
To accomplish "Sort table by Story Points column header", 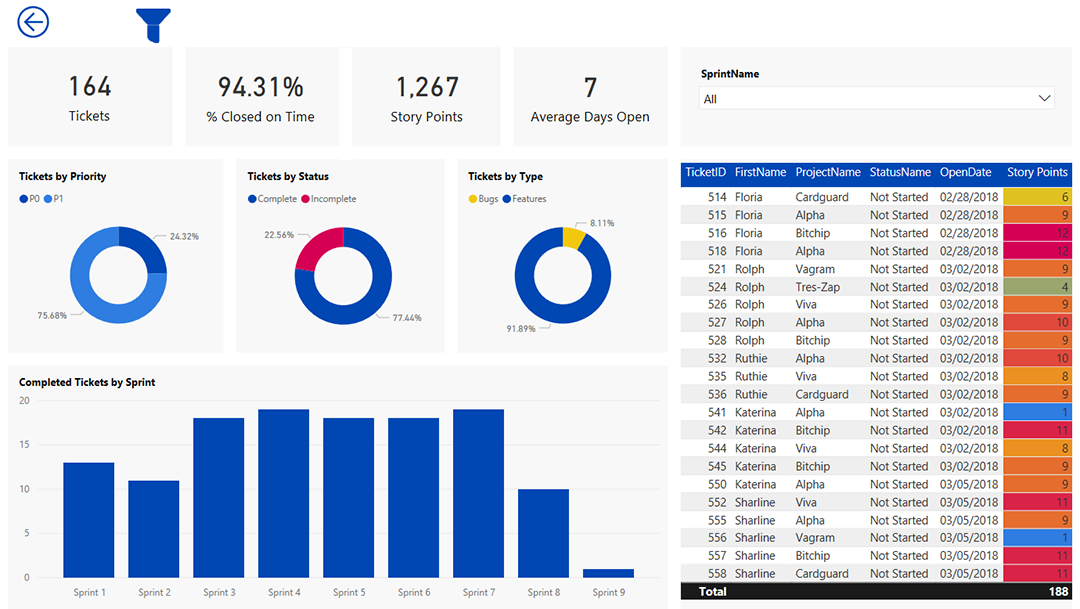I will coord(1037,172).
